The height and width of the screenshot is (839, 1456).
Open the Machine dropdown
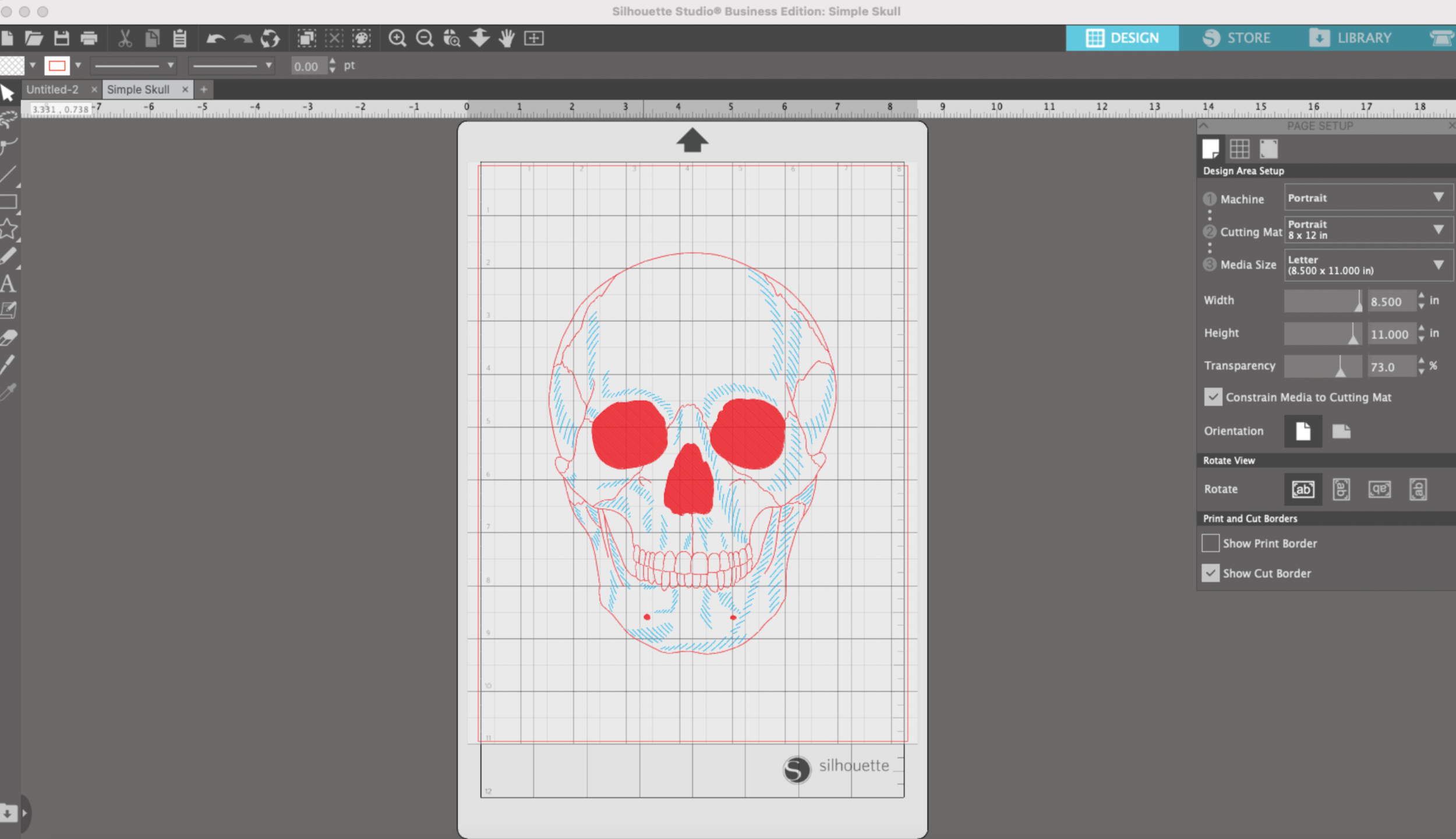1367,198
